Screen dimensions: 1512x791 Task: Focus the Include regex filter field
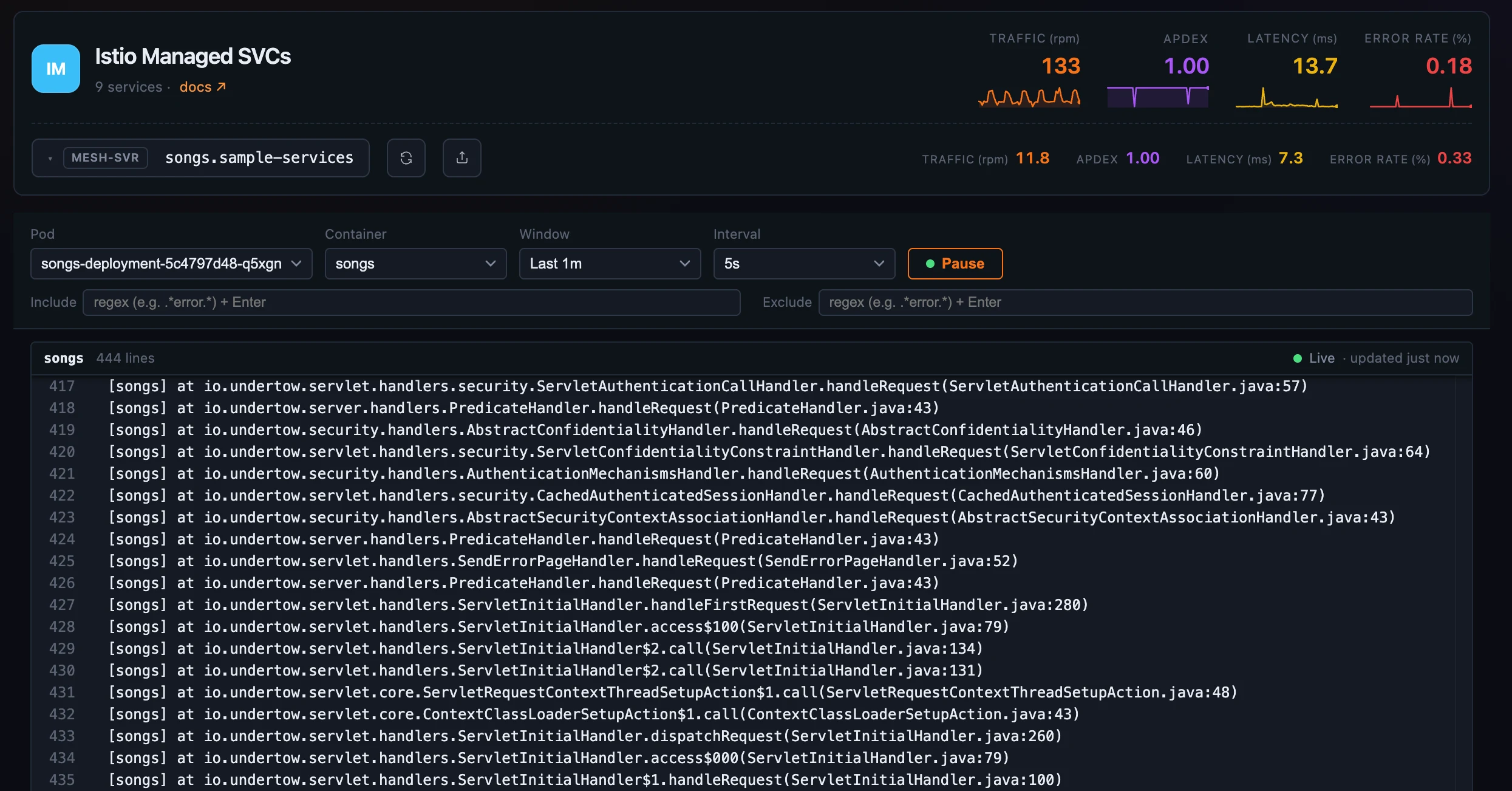[x=412, y=303]
